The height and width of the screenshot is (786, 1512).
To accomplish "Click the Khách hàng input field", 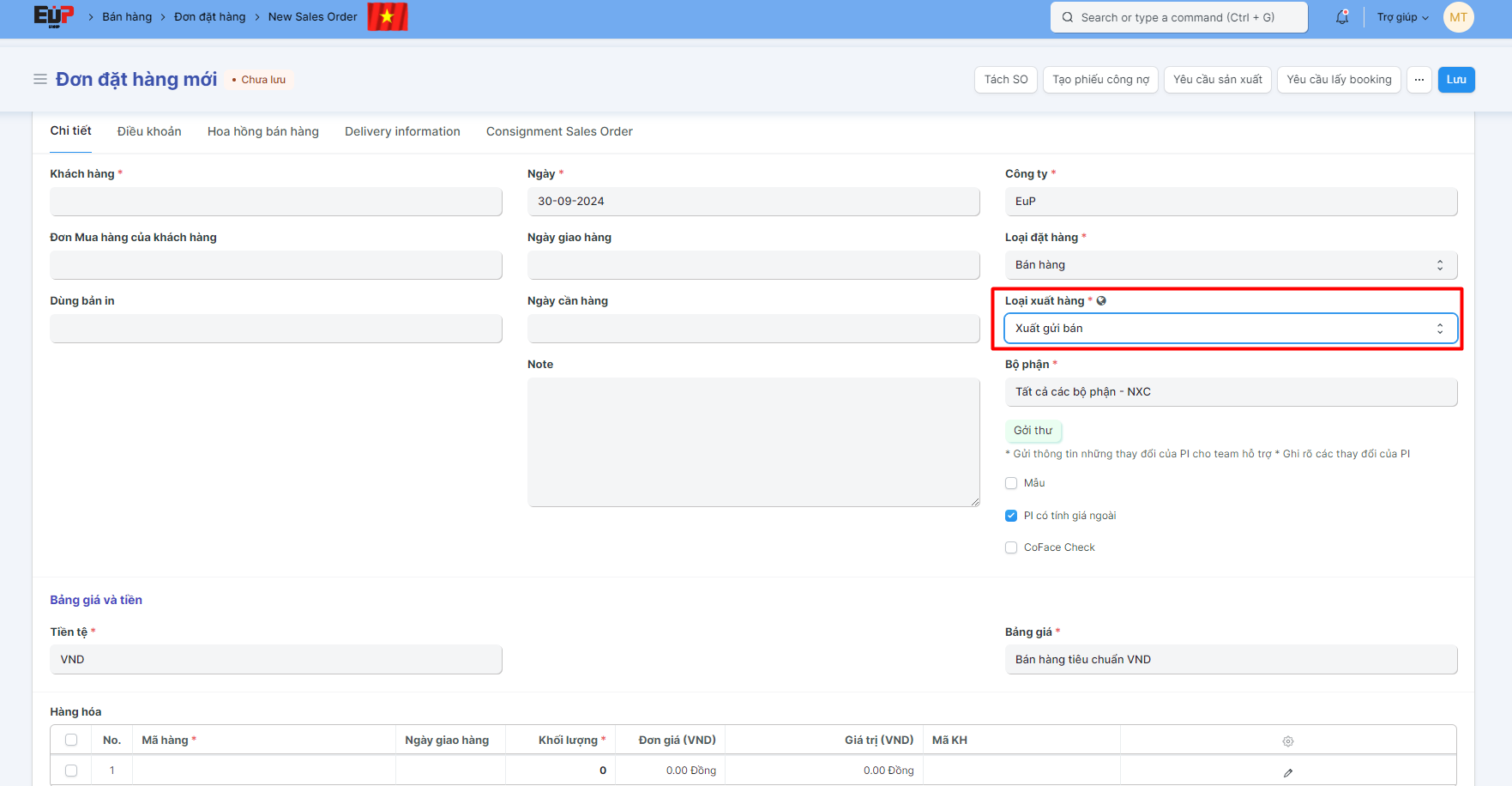I will (276, 202).
